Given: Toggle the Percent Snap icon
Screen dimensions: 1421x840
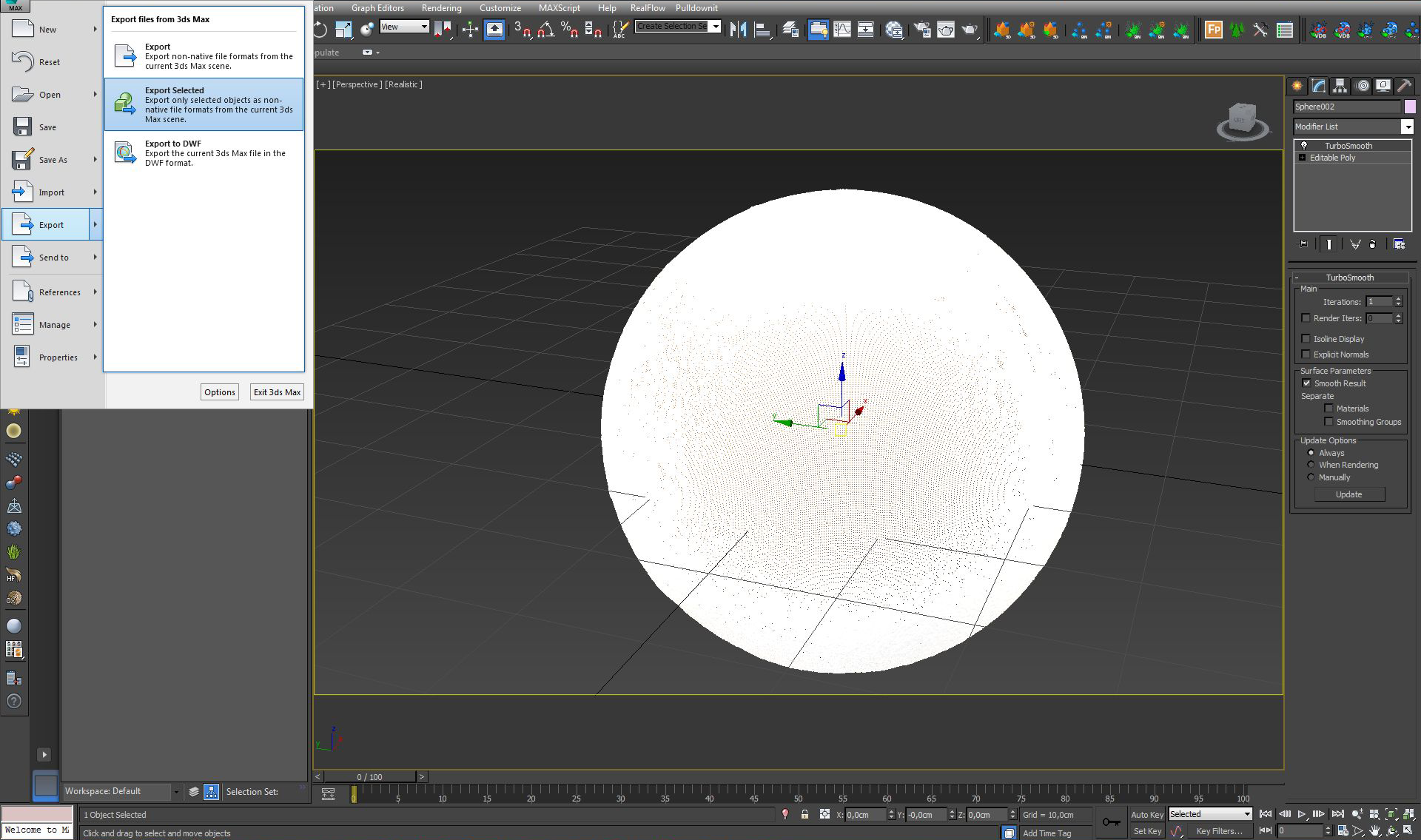Looking at the screenshot, I should point(569,30).
